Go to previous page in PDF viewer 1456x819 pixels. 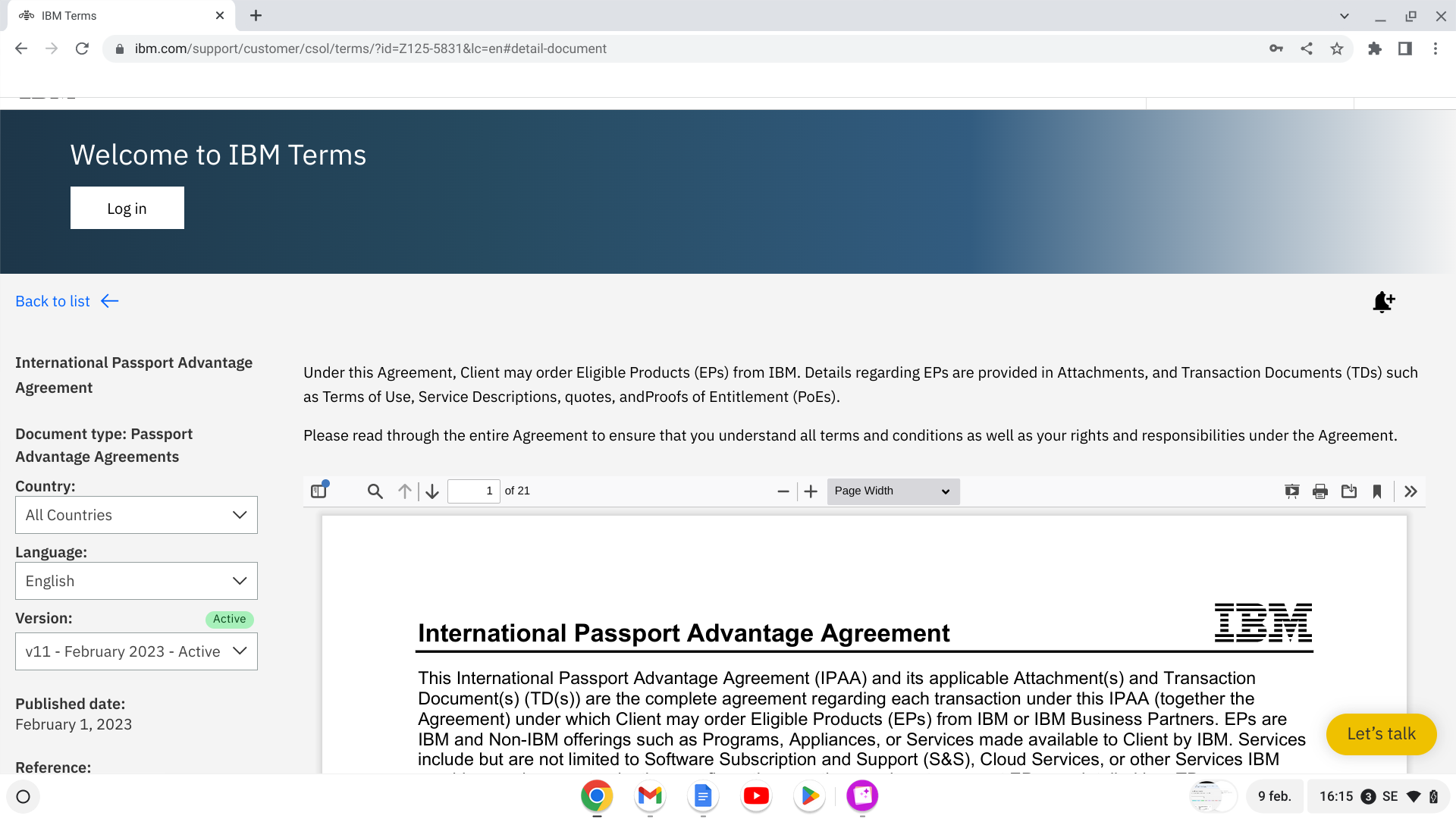point(405,491)
